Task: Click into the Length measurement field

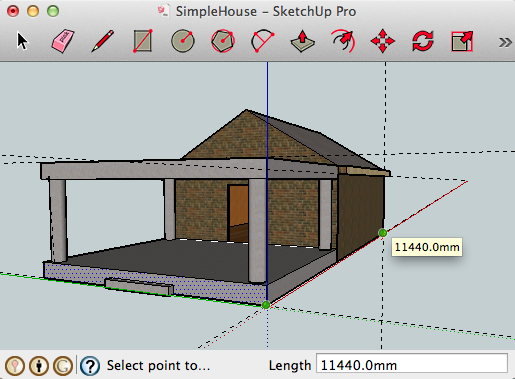Action: (x=412, y=364)
